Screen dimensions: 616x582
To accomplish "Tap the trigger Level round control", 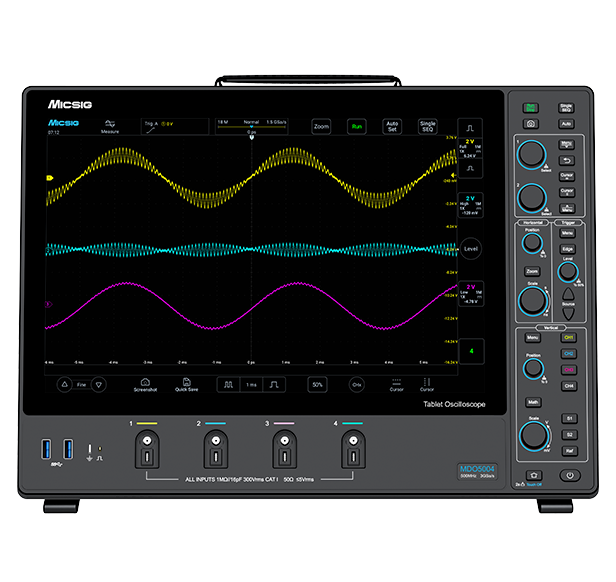I will tap(472, 247).
